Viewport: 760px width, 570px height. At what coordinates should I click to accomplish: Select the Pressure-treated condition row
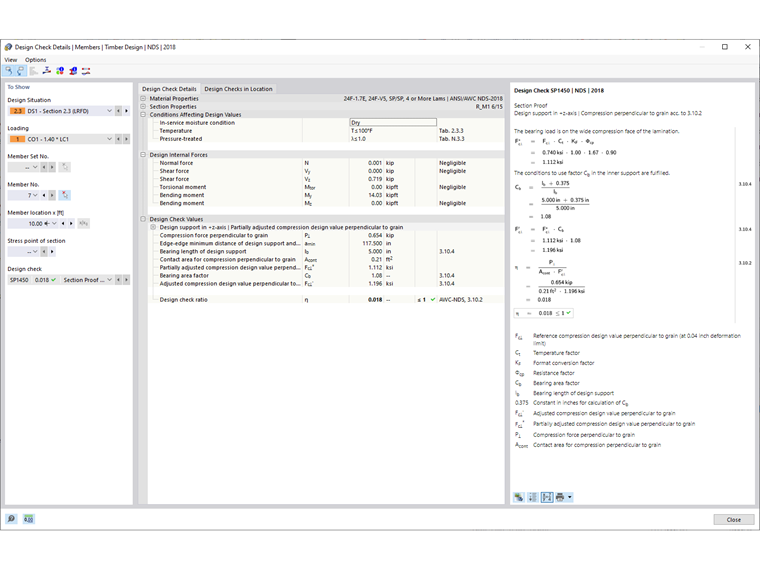[x=326, y=139]
